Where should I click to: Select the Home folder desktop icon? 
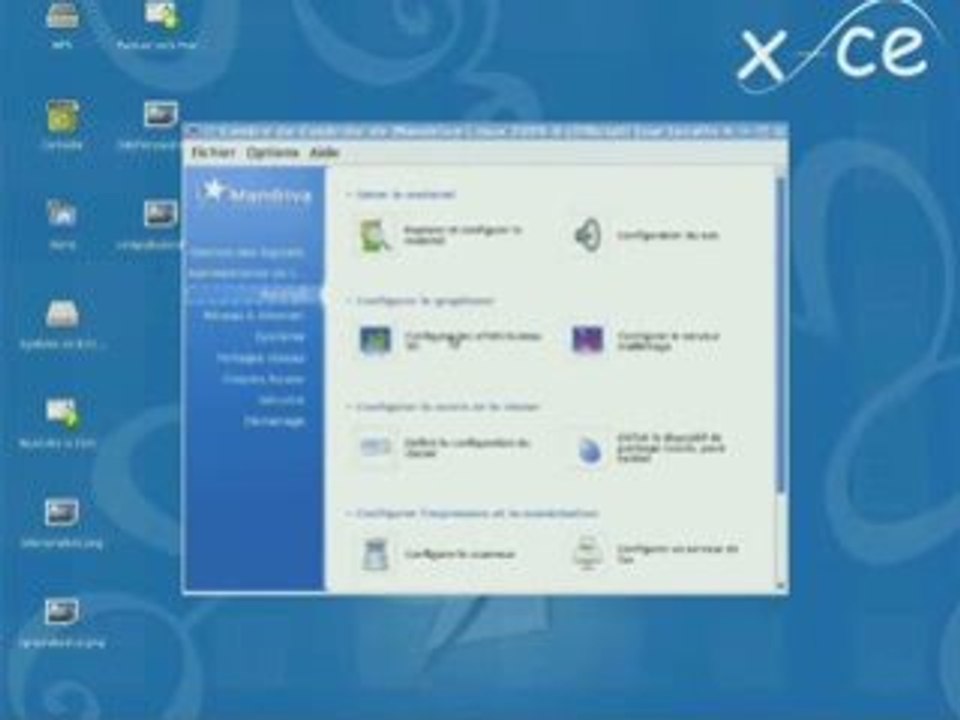(x=62, y=214)
